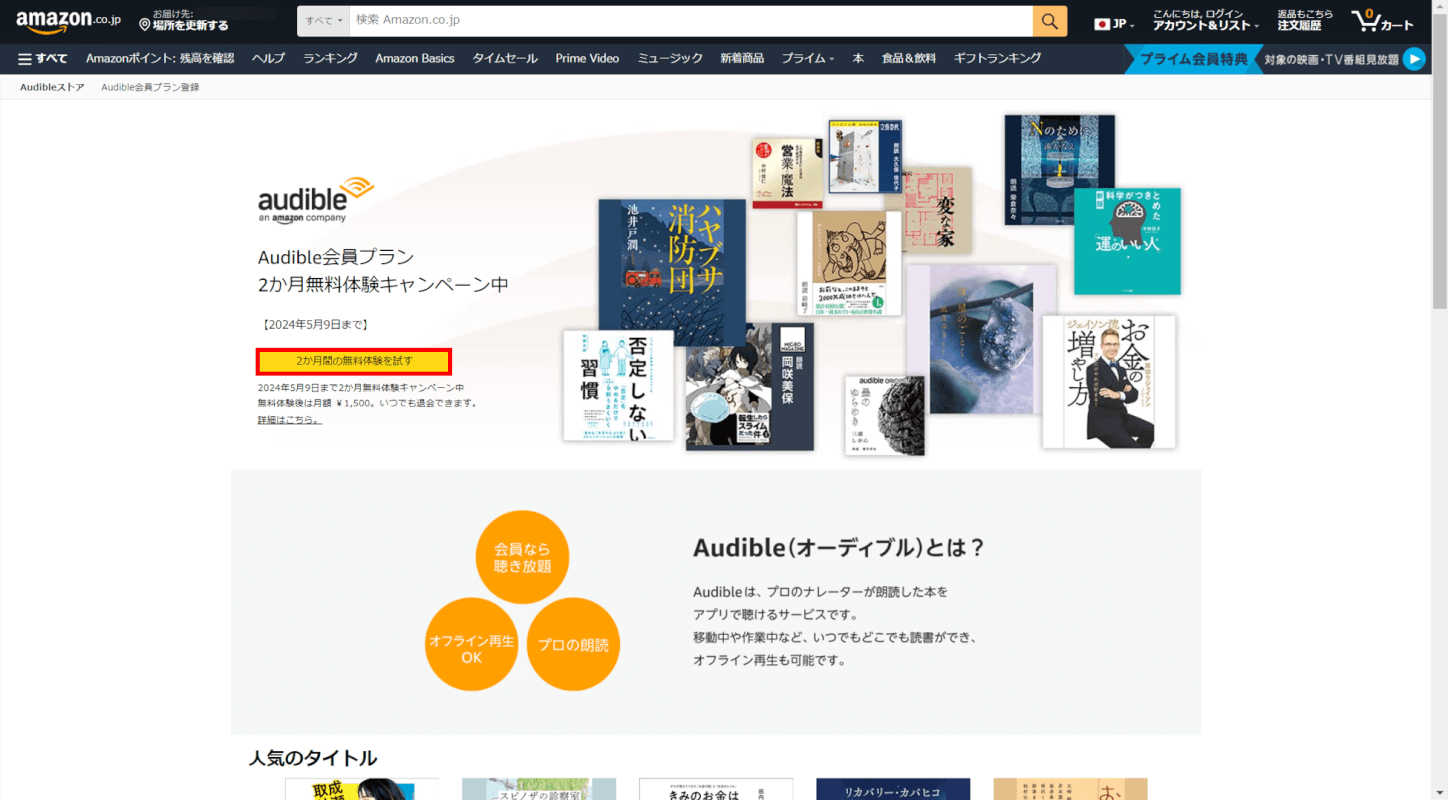Click お金の増やし方 book cover
Image resolution: width=1448 pixels, height=800 pixels.
pyautogui.click(x=1109, y=382)
